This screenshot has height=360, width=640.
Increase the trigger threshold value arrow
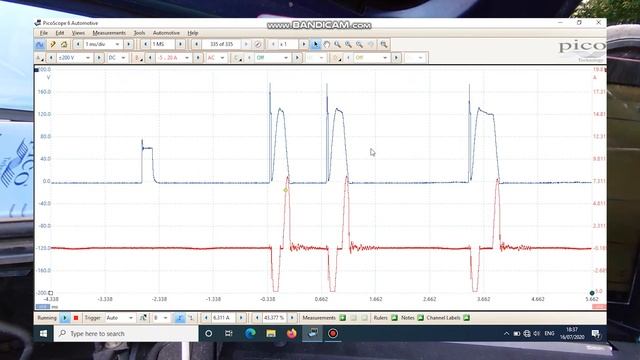[x=241, y=318]
